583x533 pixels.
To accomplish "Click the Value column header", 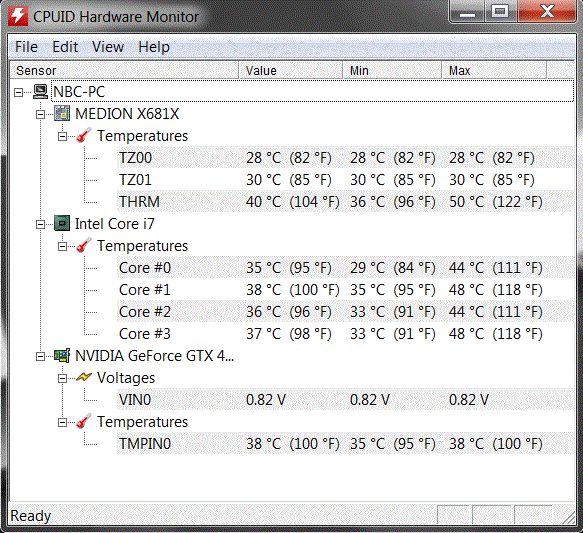I will point(290,70).
